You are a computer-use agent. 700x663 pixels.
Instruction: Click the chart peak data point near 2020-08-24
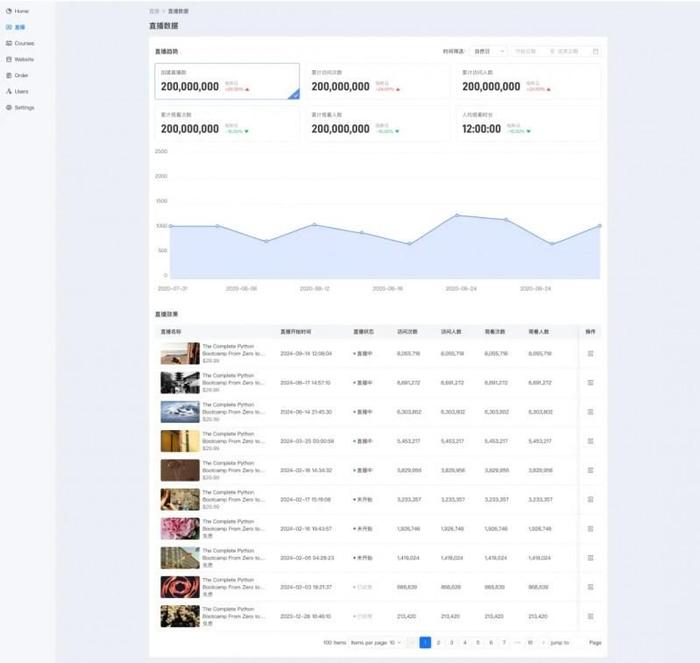(x=457, y=215)
